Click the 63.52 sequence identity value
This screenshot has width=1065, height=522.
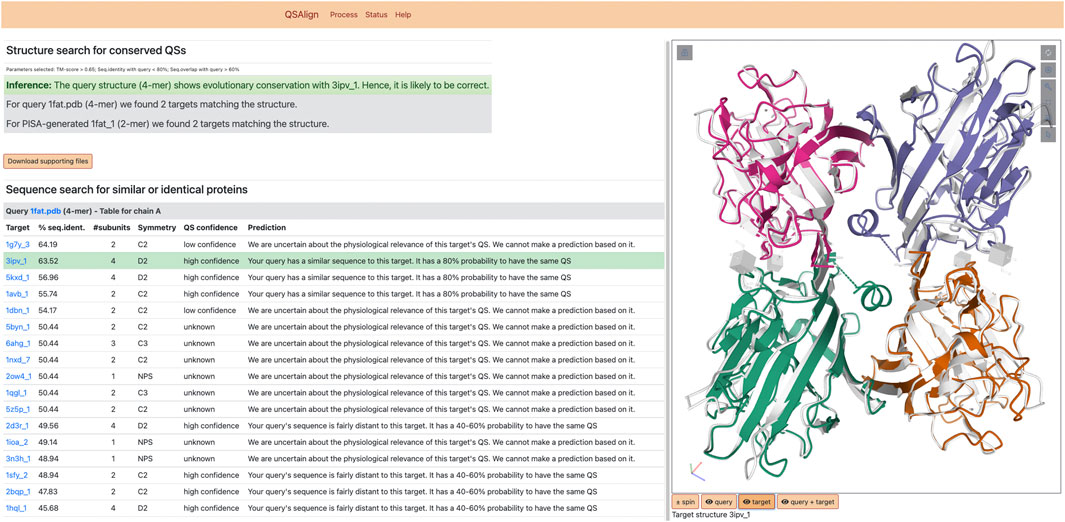coord(48,261)
